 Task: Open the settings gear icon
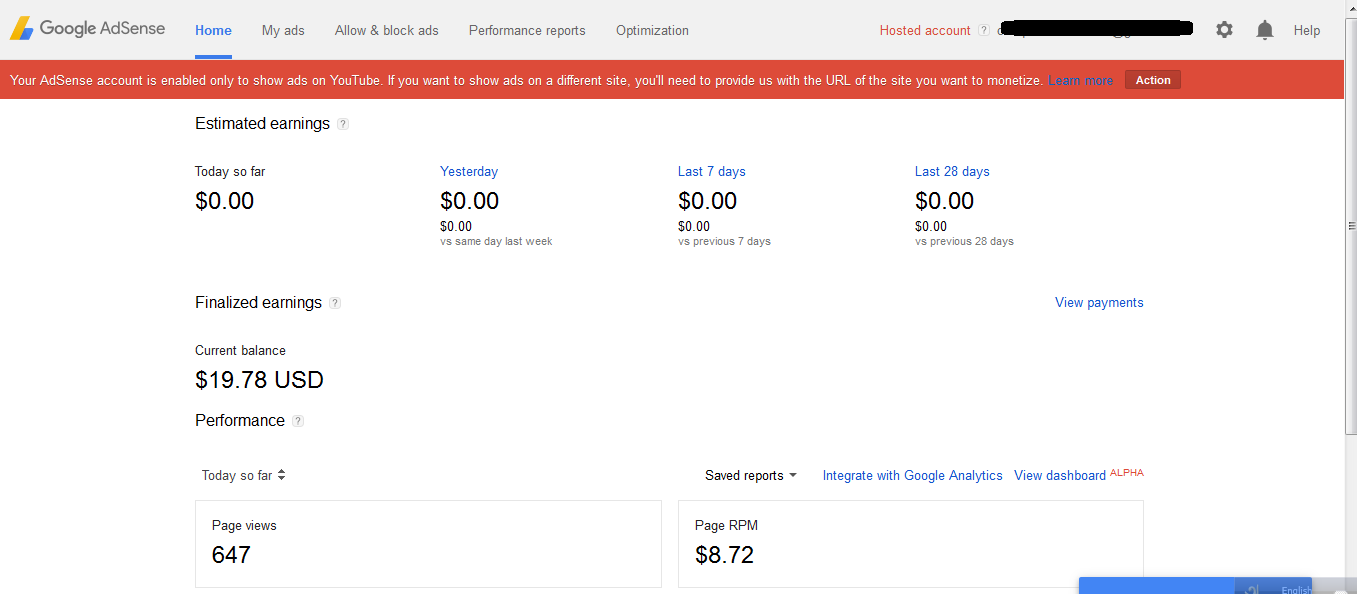[x=1224, y=30]
